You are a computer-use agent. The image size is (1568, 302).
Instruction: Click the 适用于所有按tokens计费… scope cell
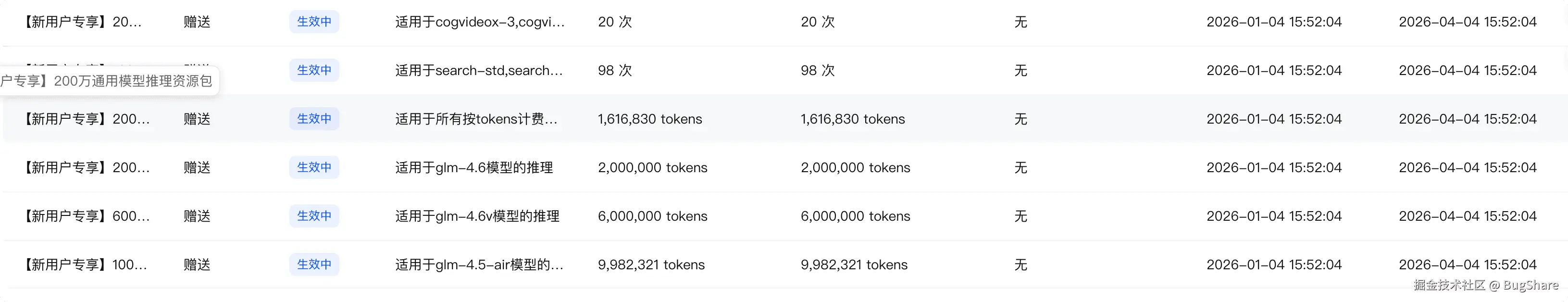coord(476,119)
